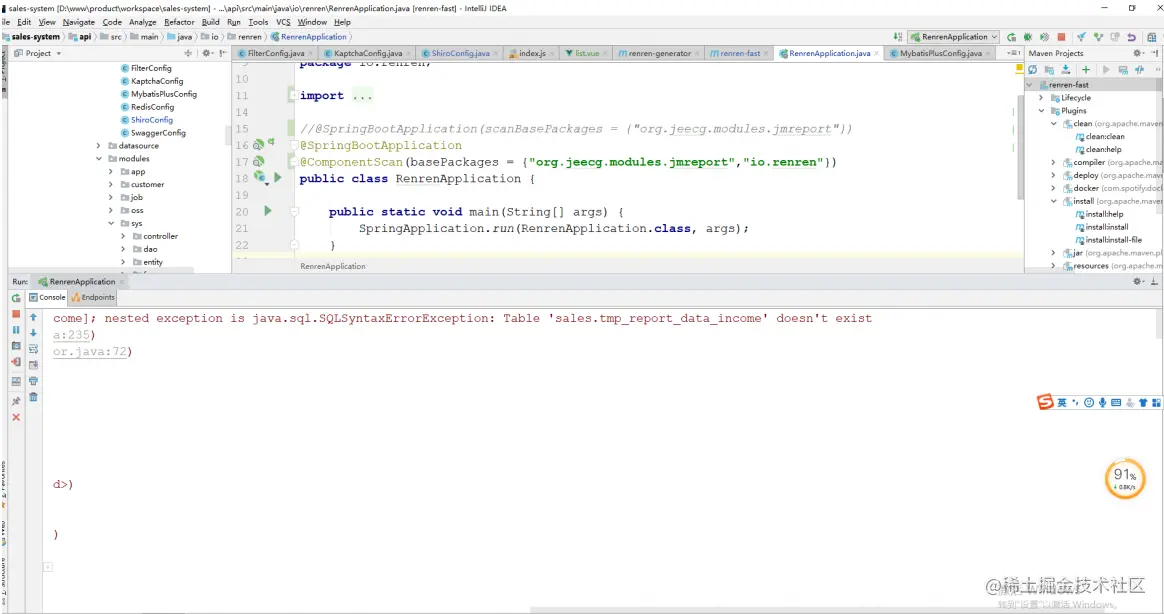Open stack trace link a:235
The height and width of the screenshot is (614, 1164).
tap(71, 335)
